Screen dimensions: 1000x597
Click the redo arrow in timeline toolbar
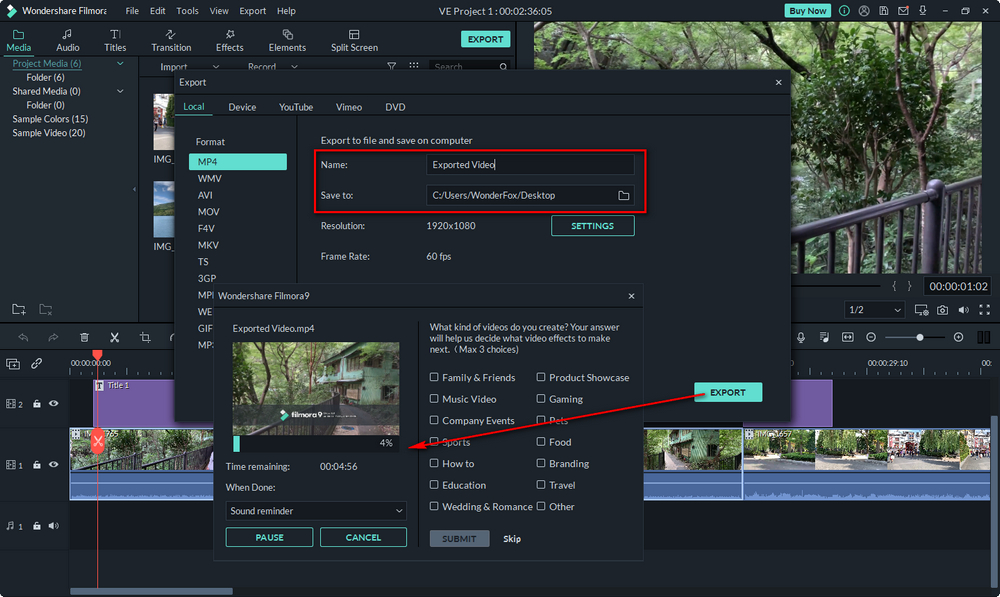click(x=53, y=337)
